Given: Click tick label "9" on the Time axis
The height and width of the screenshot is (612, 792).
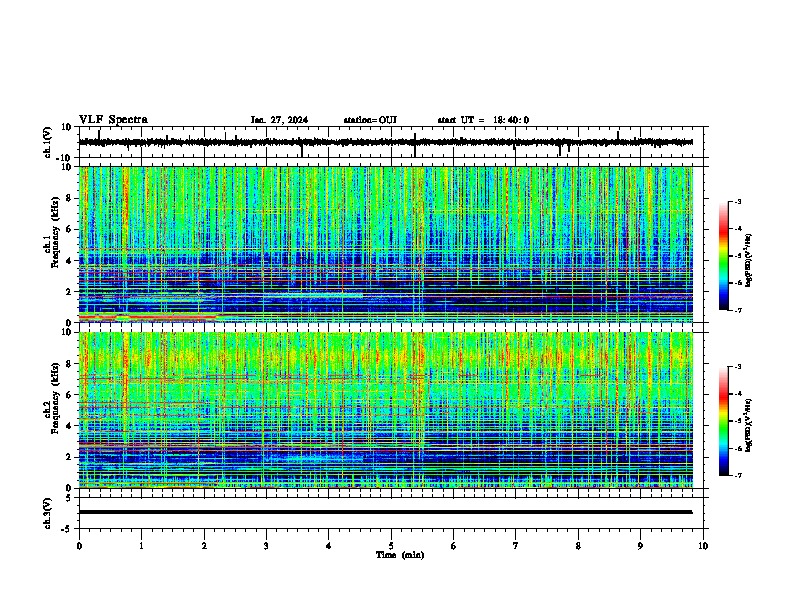Looking at the screenshot, I should pyautogui.click(x=640, y=546).
